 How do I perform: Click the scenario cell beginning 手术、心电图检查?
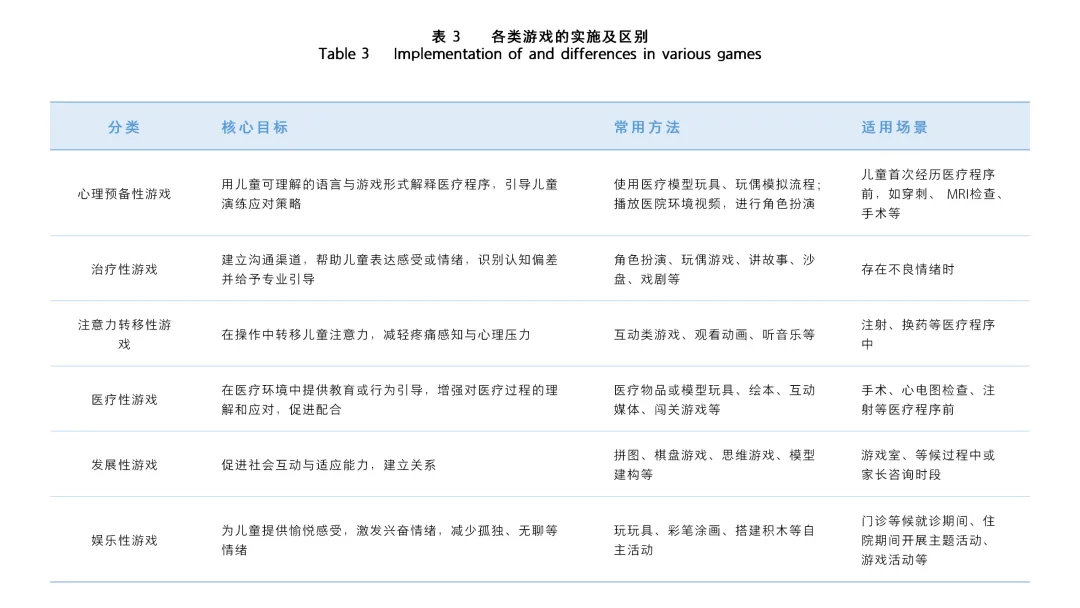click(928, 399)
